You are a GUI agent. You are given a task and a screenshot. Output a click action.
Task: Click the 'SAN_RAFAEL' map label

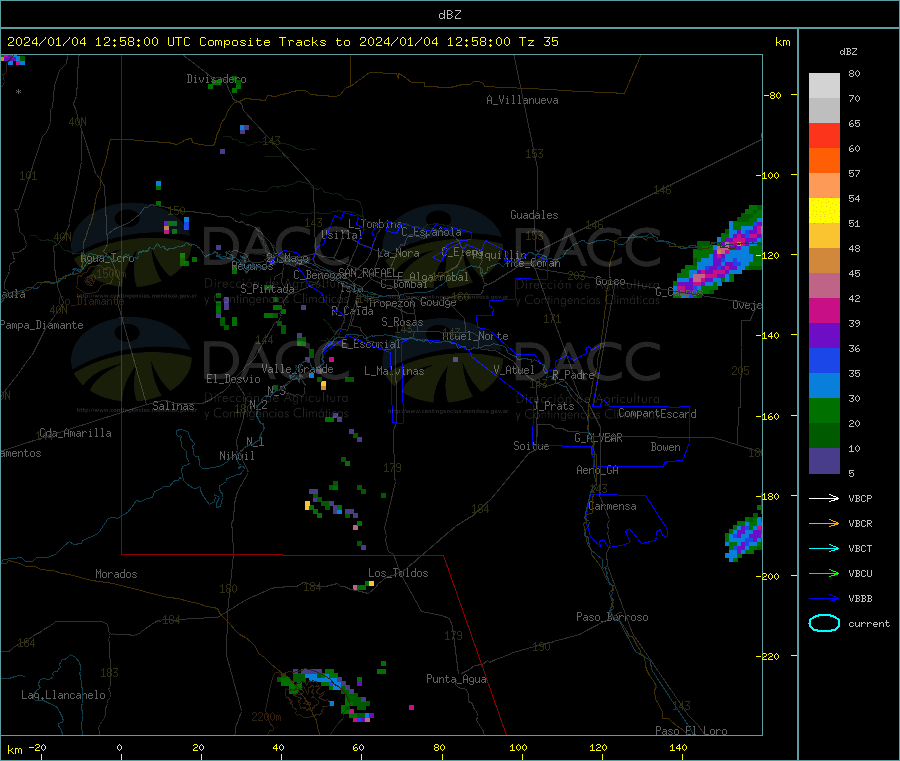[x=367, y=273]
